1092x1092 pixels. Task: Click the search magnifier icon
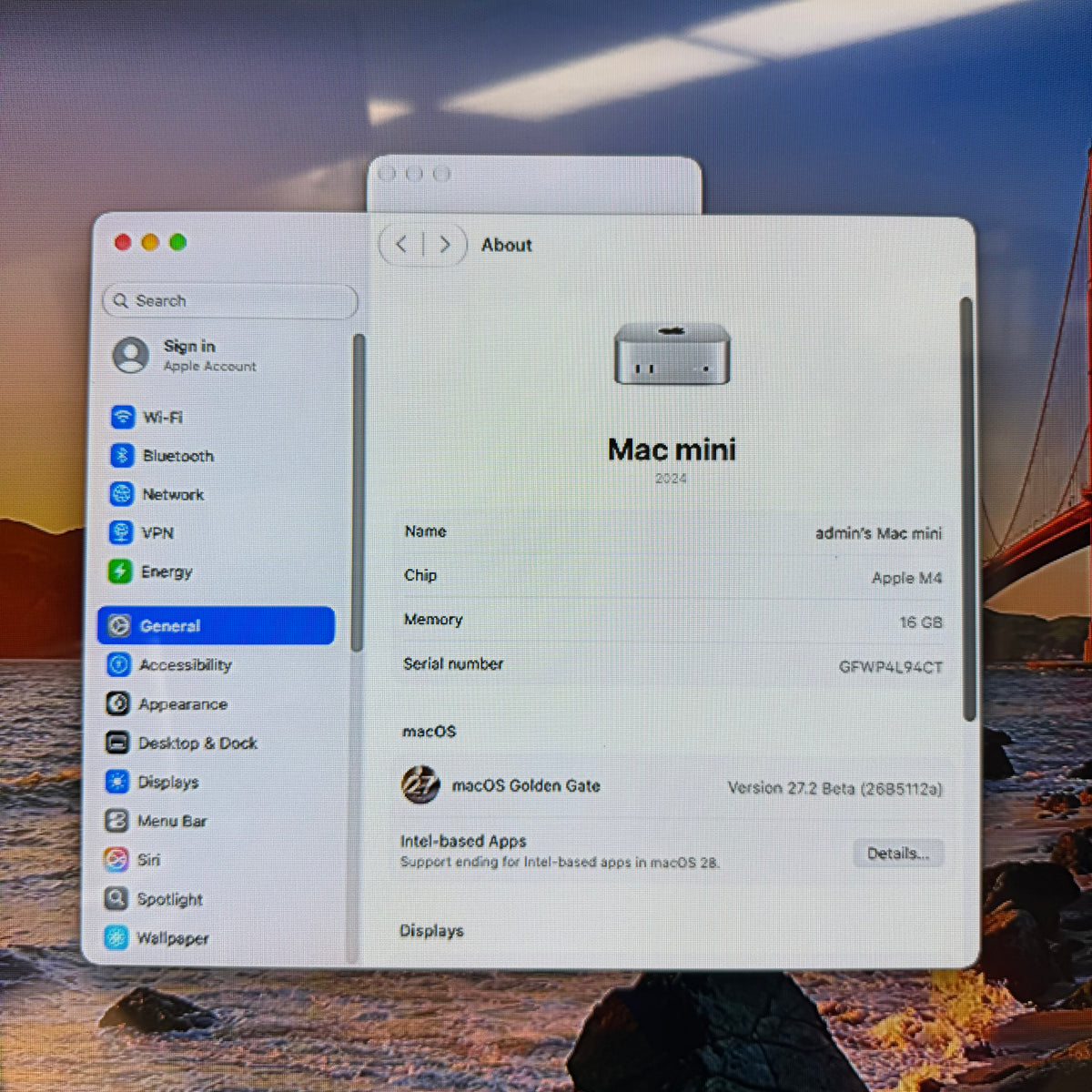coord(121,300)
